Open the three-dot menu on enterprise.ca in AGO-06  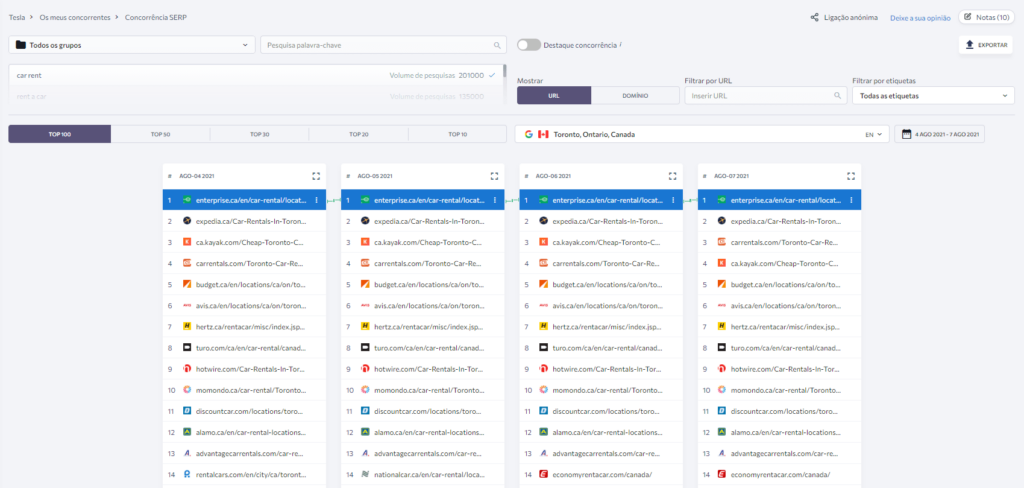point(673,200)
